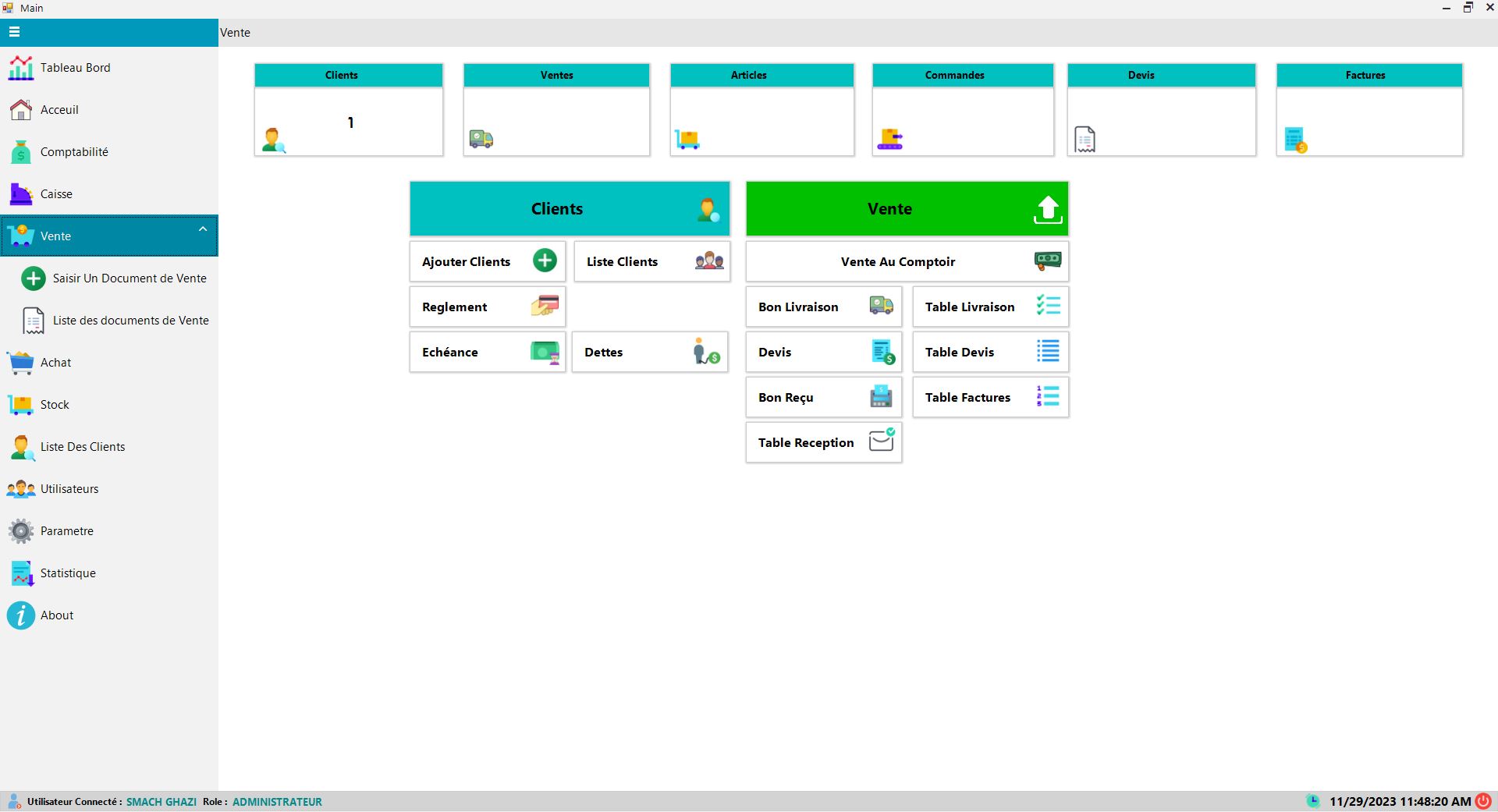Click the people icon on Liste Clients
1498x812 pixels.
click(709, 261)
